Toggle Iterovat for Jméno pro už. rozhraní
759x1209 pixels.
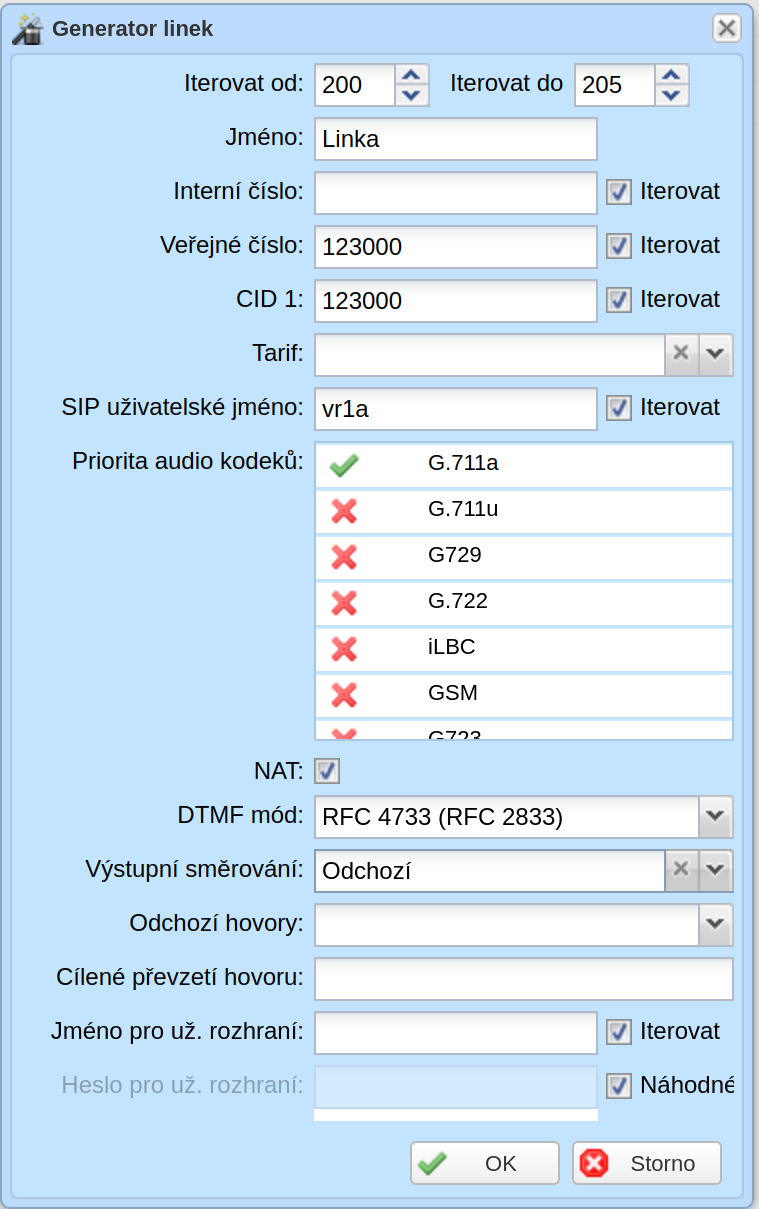620,1031
